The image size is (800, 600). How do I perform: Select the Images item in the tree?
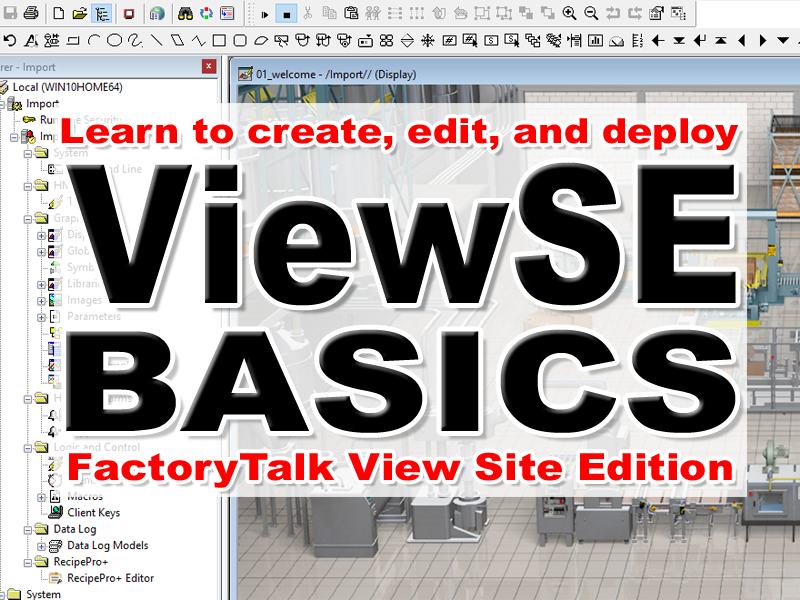point(85,300)
